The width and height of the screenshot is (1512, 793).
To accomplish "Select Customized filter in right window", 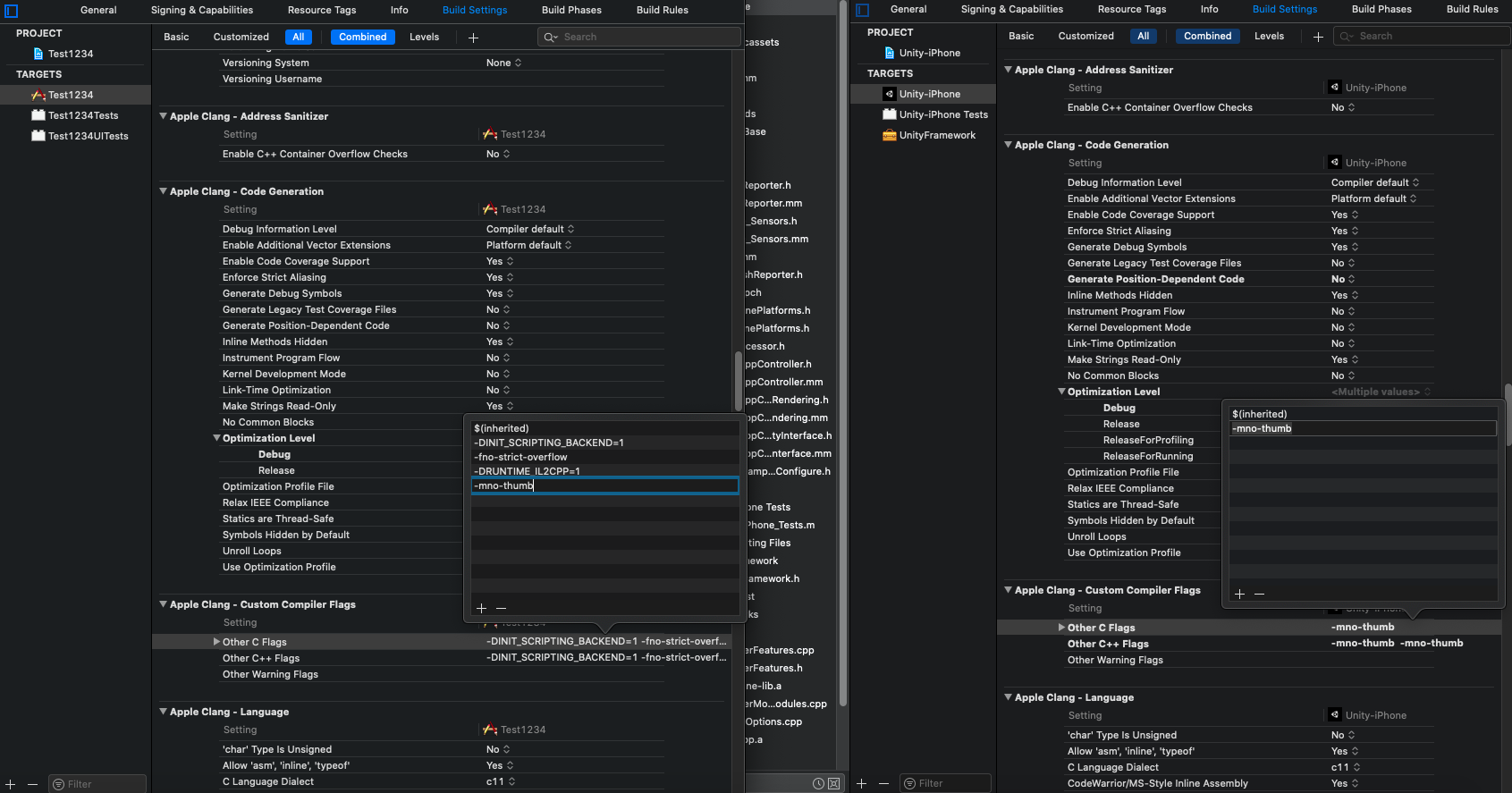I will [x=1086, y=36].
